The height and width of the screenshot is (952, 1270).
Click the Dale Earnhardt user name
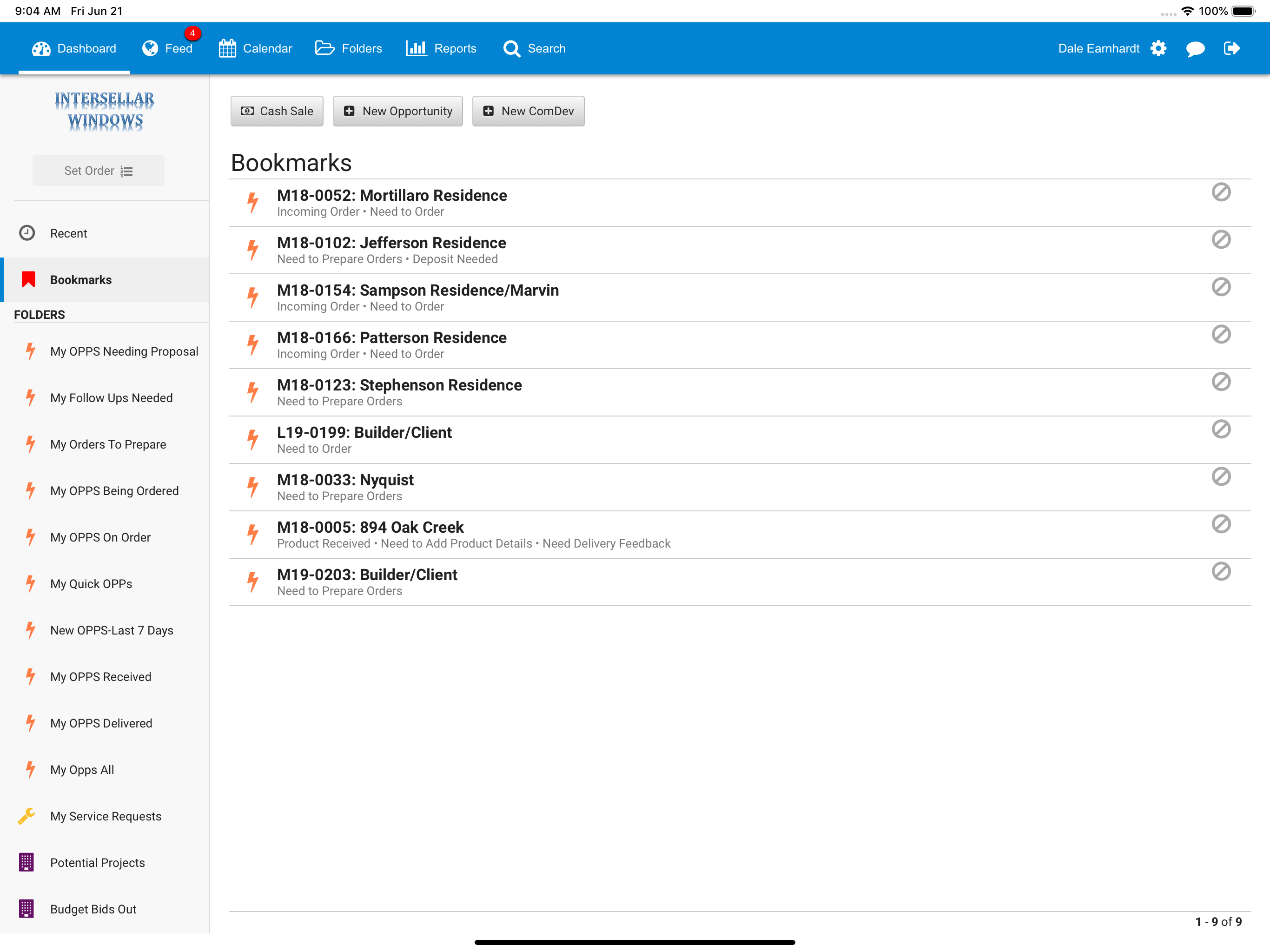(x=1099, y=48)
